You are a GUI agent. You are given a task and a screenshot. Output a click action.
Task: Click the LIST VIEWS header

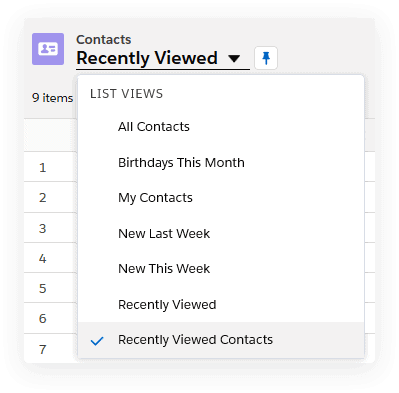click(x=126, y=94)
